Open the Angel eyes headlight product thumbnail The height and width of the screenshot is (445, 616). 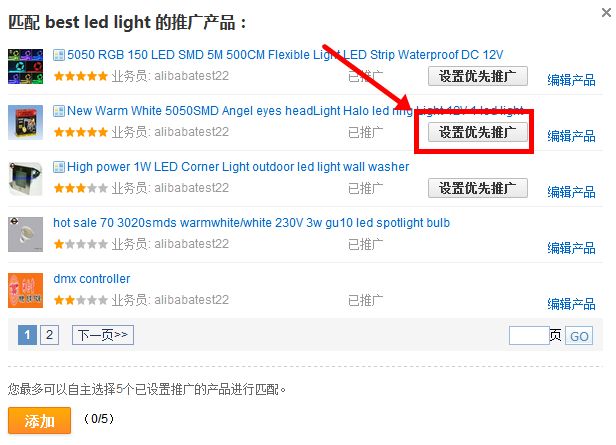click(26, 122)
